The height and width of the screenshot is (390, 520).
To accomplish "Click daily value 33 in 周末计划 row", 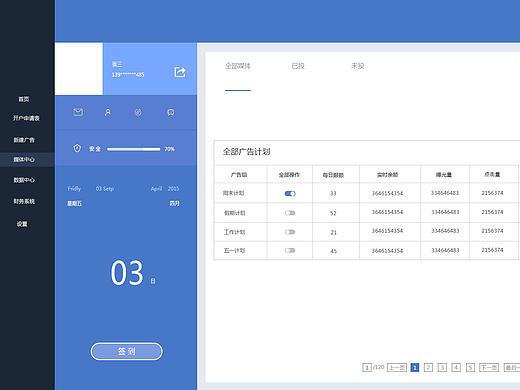I will click(x=333, y=193).
